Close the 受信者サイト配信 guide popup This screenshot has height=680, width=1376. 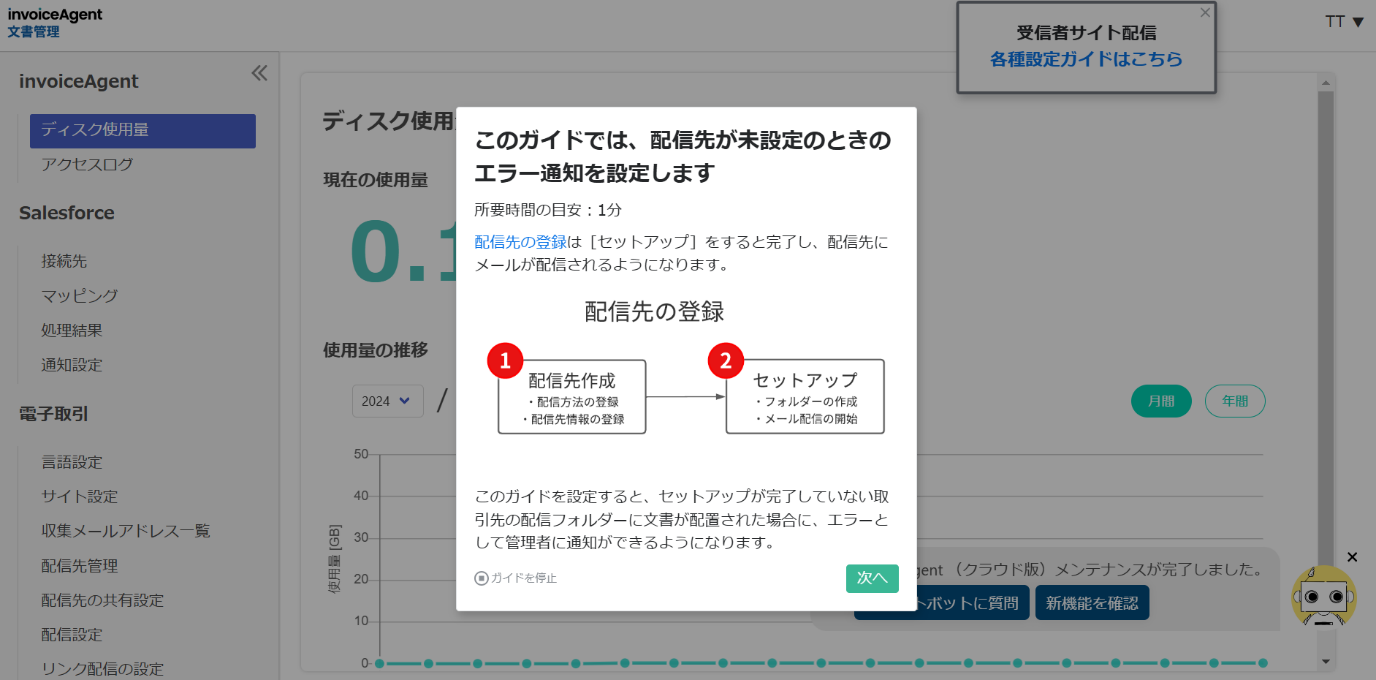click(1205, 13)
